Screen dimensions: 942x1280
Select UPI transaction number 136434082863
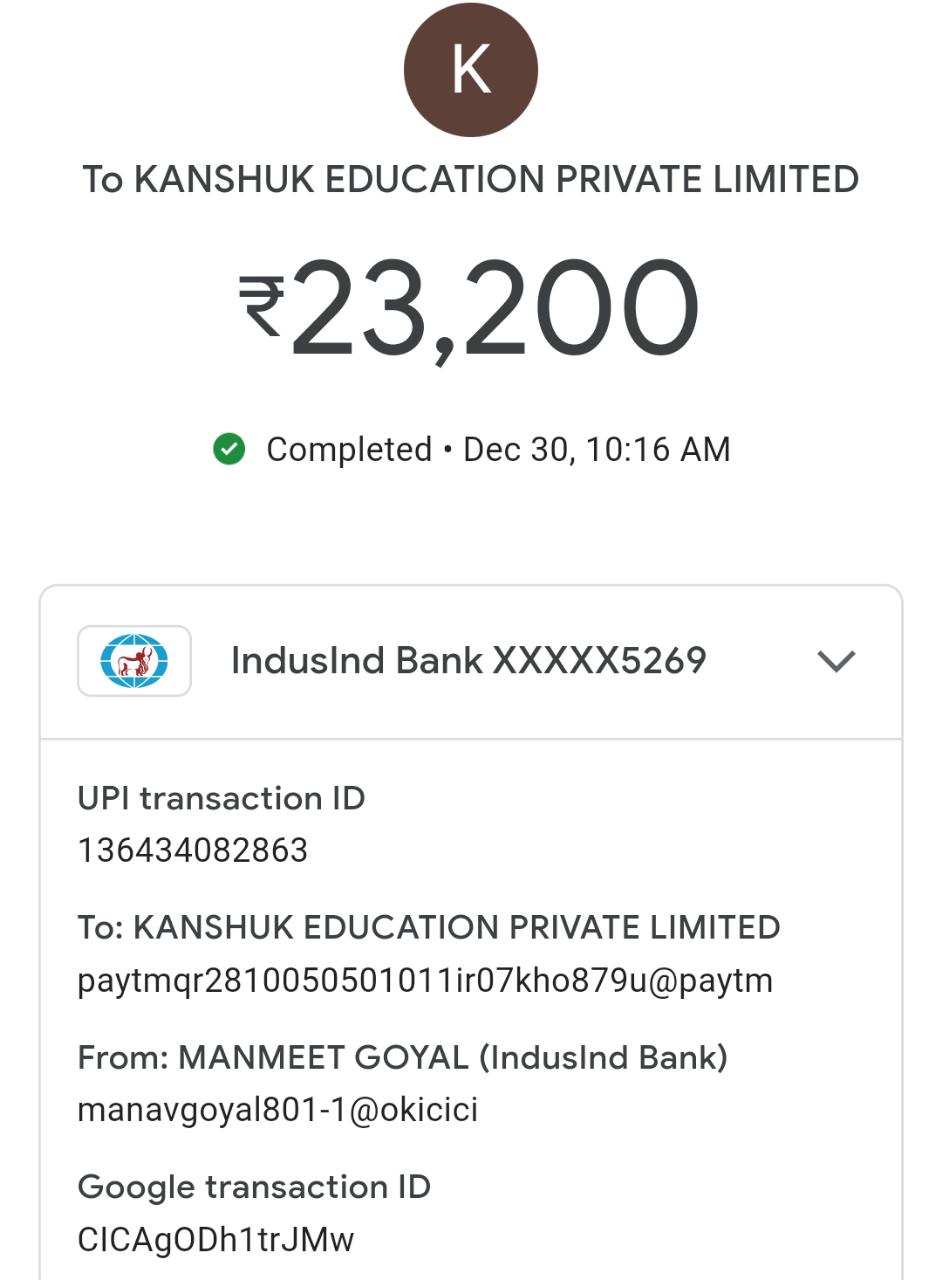click(x=193, y=851)
